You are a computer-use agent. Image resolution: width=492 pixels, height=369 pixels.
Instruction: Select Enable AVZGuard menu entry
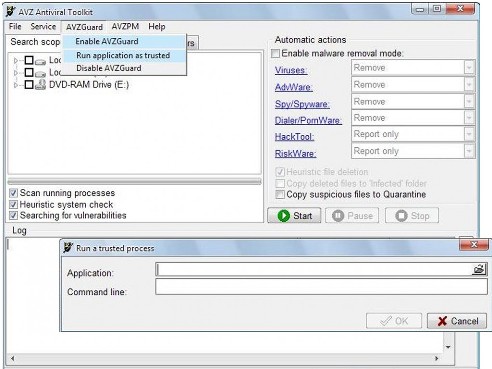pyautogui.click(x=124, y=41)
